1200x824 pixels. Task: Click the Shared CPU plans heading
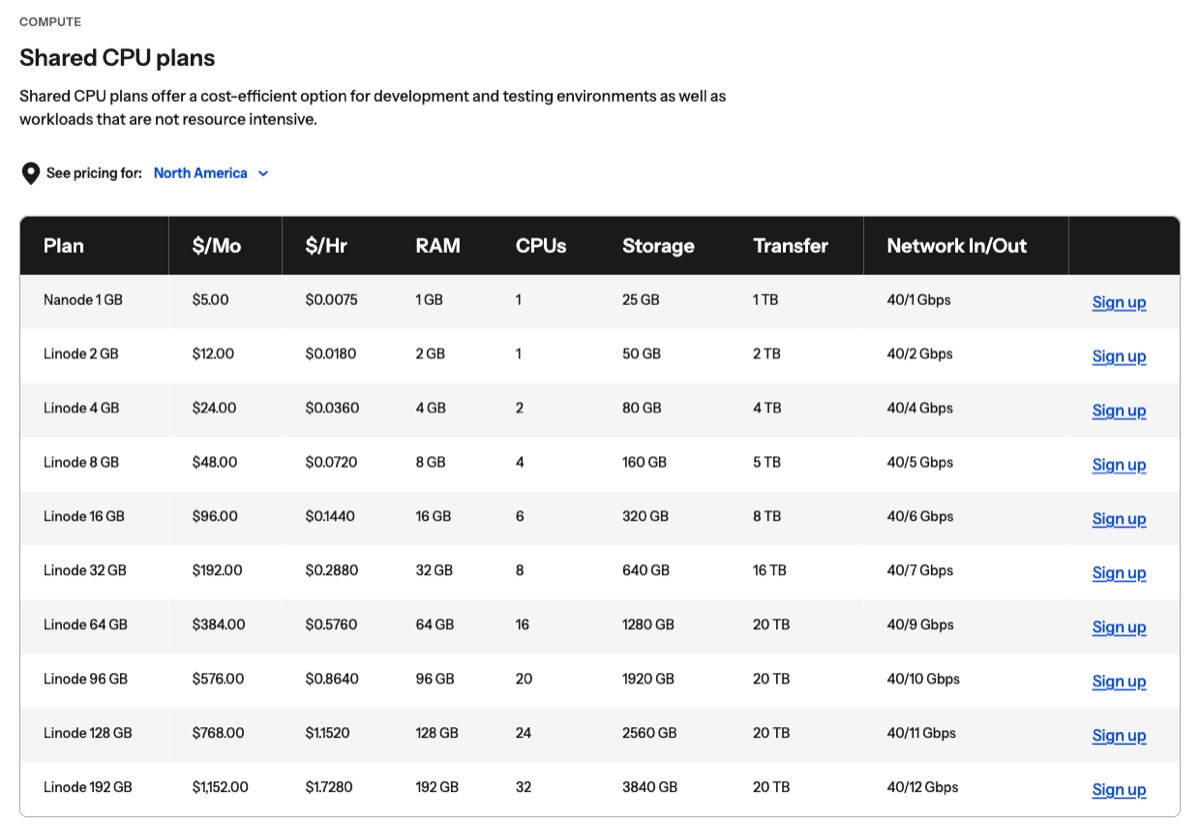117,58
